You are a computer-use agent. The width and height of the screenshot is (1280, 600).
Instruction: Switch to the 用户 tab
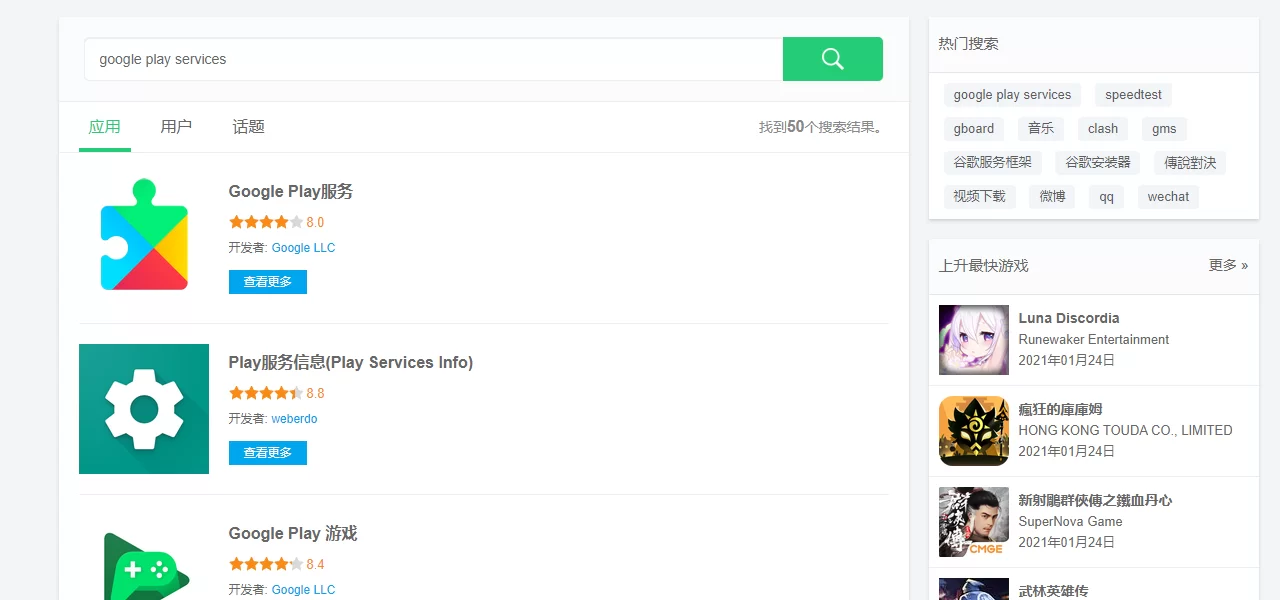[x=176, y=127]
